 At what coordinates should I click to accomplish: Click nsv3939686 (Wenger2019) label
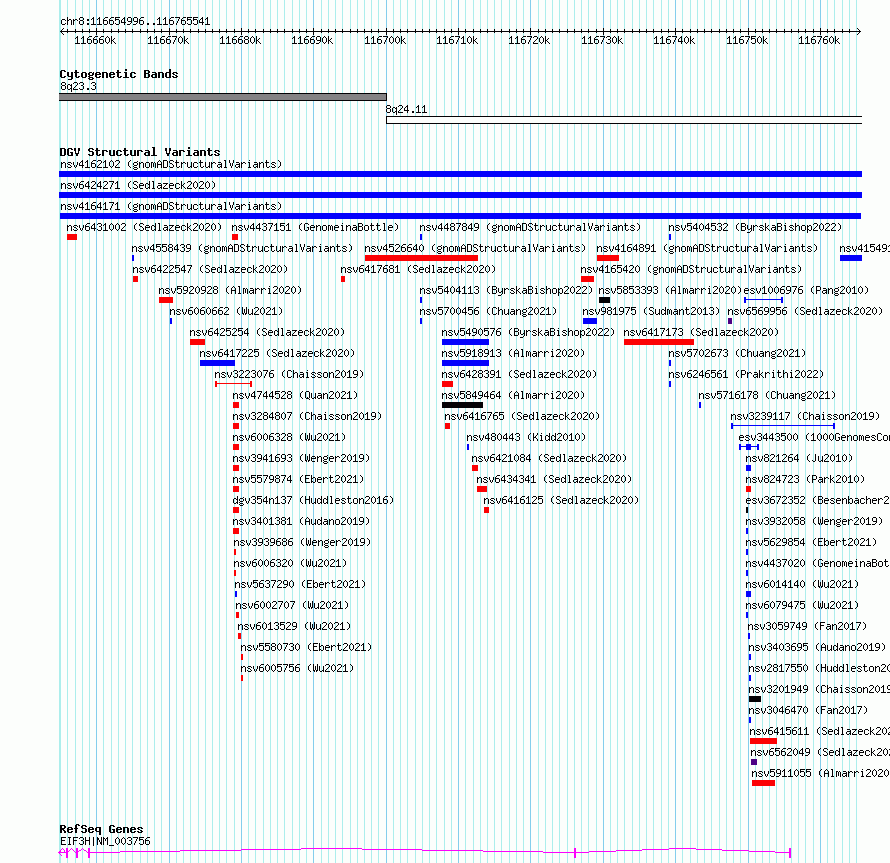(x=302, y=542)
